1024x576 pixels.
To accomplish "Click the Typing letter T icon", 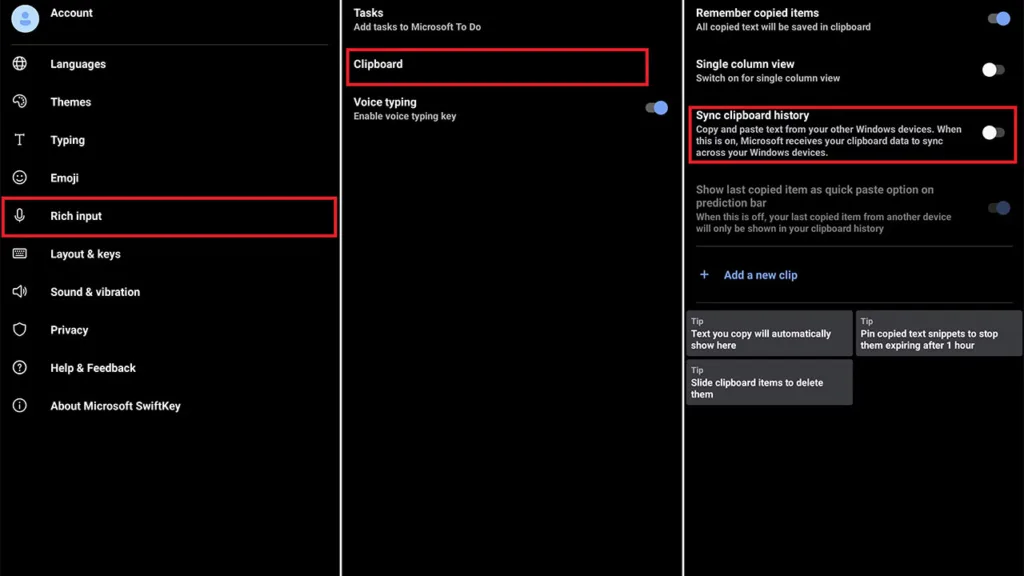I will [20, 139].
